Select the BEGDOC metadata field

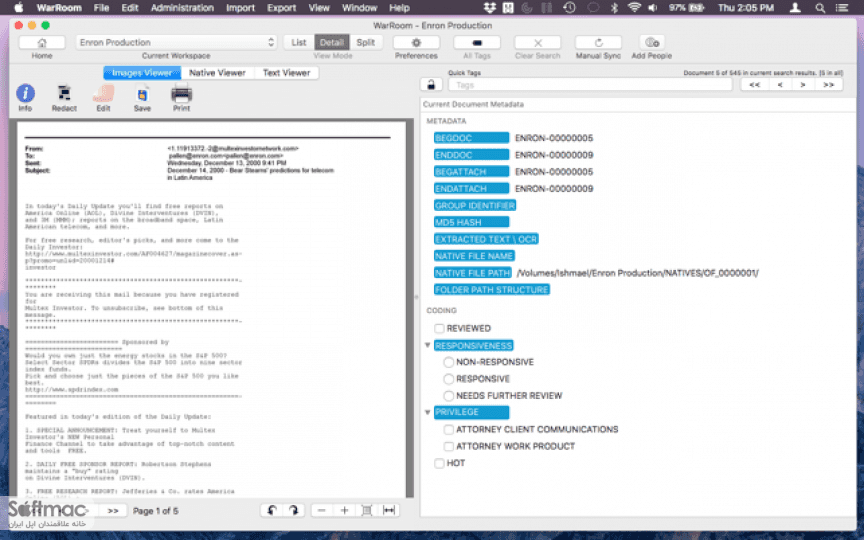471,138
